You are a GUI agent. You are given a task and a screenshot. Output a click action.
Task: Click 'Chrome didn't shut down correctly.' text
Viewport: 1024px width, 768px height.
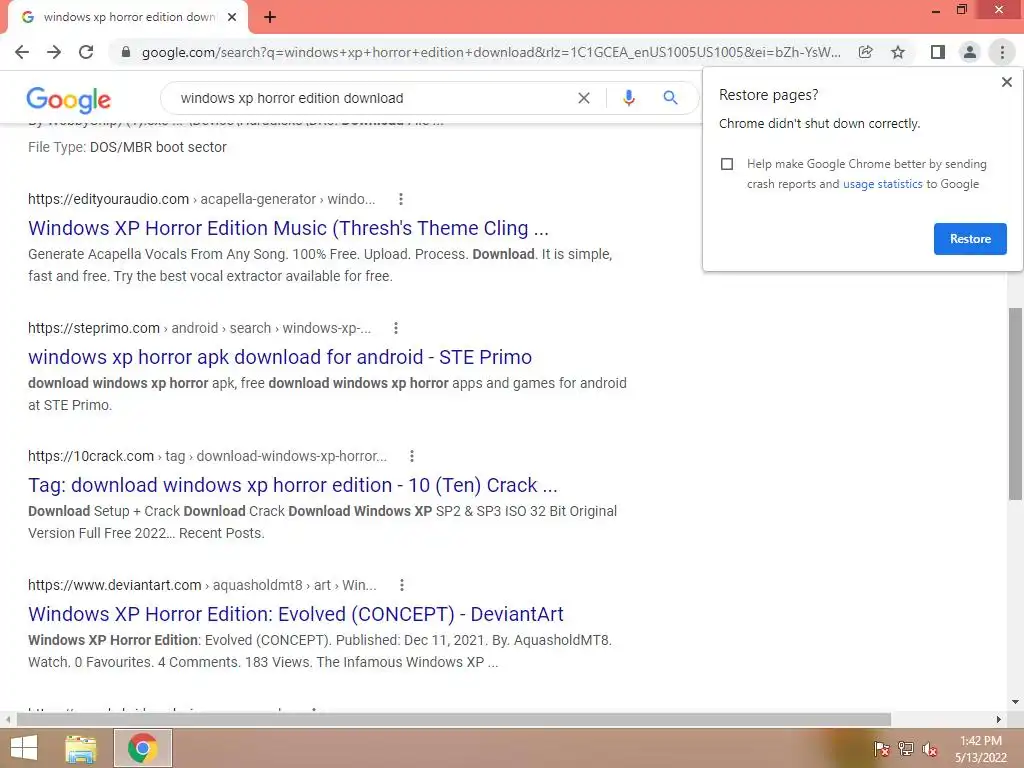coord(820,123)
